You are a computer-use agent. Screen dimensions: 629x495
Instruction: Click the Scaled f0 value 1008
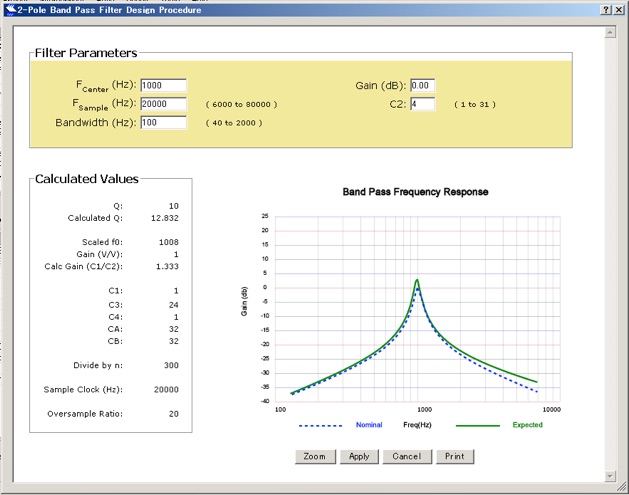click(168, 242)
